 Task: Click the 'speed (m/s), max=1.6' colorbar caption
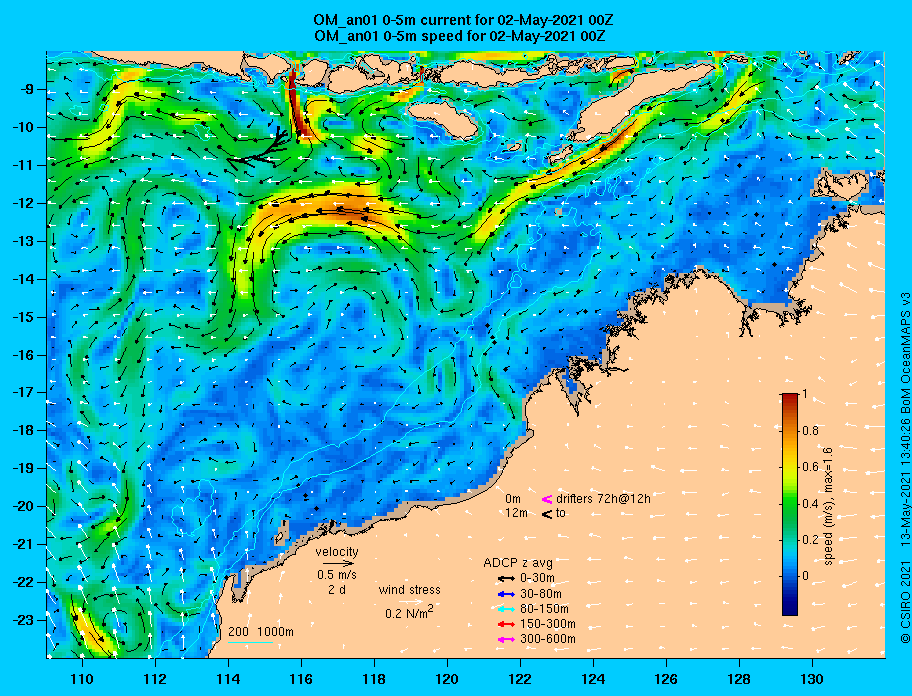[829, 506]
